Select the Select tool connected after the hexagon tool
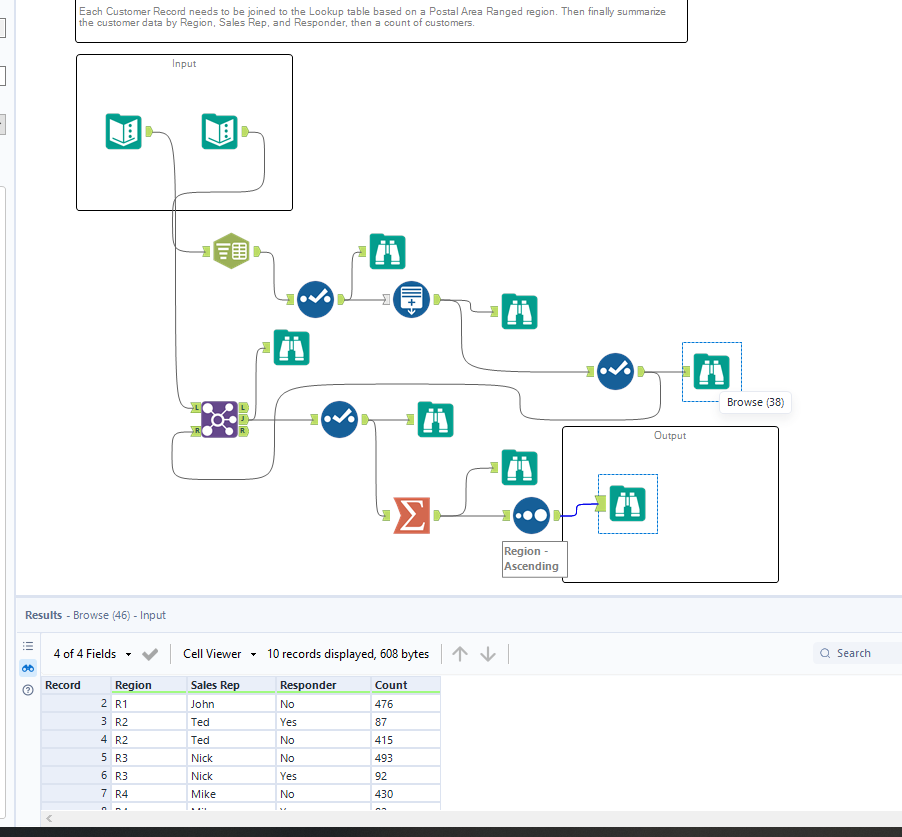This screenshot has height=837, width=902. [x=315, y=299]
